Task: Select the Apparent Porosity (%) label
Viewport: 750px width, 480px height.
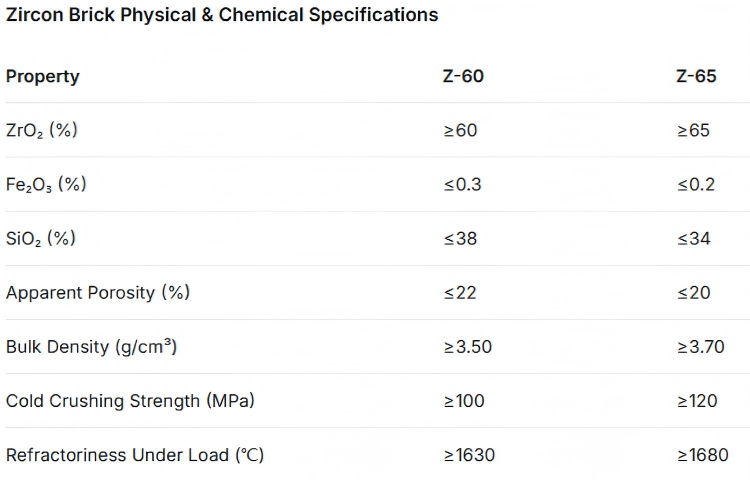Action: point(98,292)
